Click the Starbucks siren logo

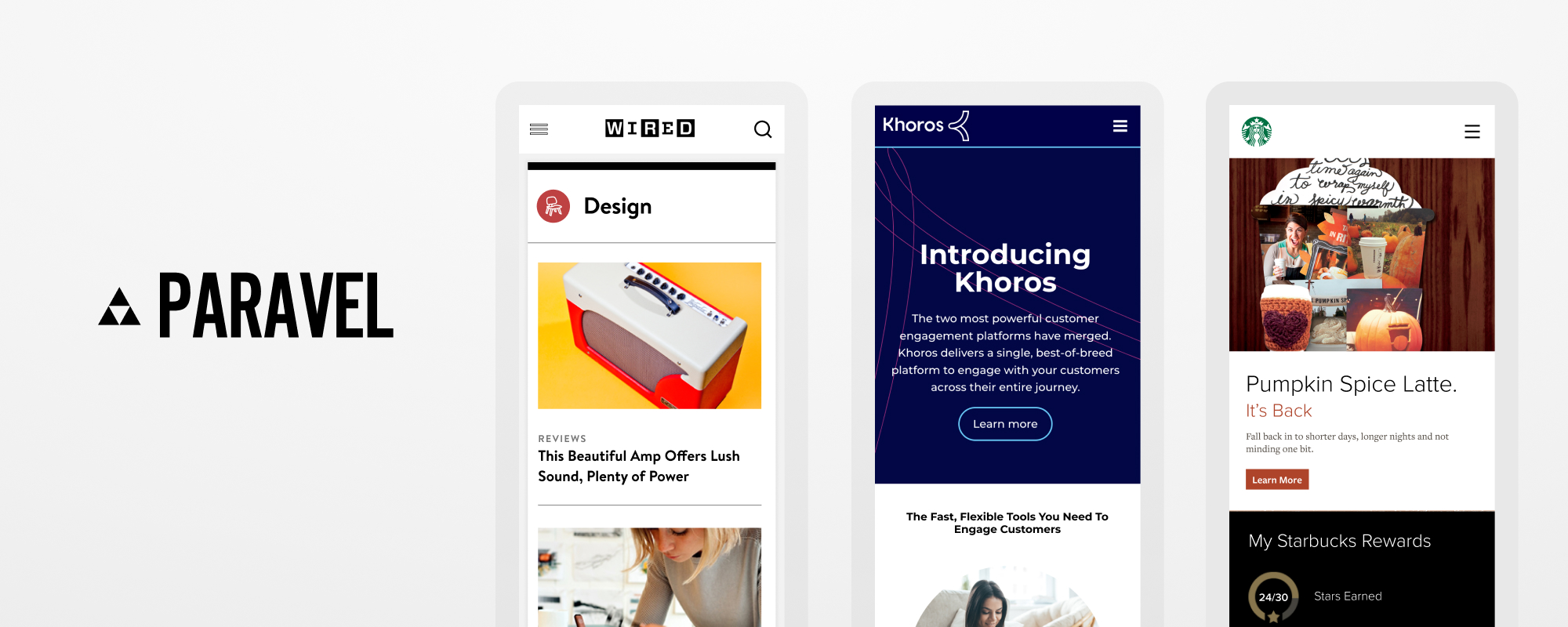(x=1257, y=132)
